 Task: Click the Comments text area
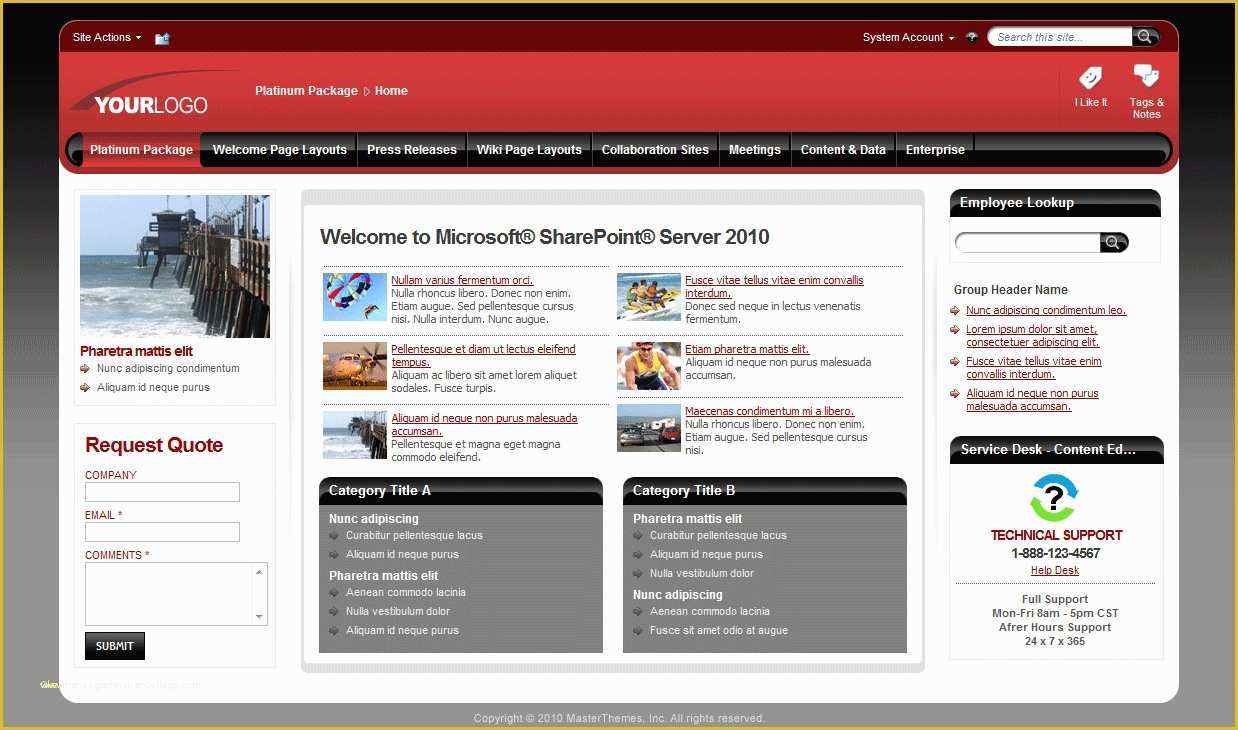(169, 594)
